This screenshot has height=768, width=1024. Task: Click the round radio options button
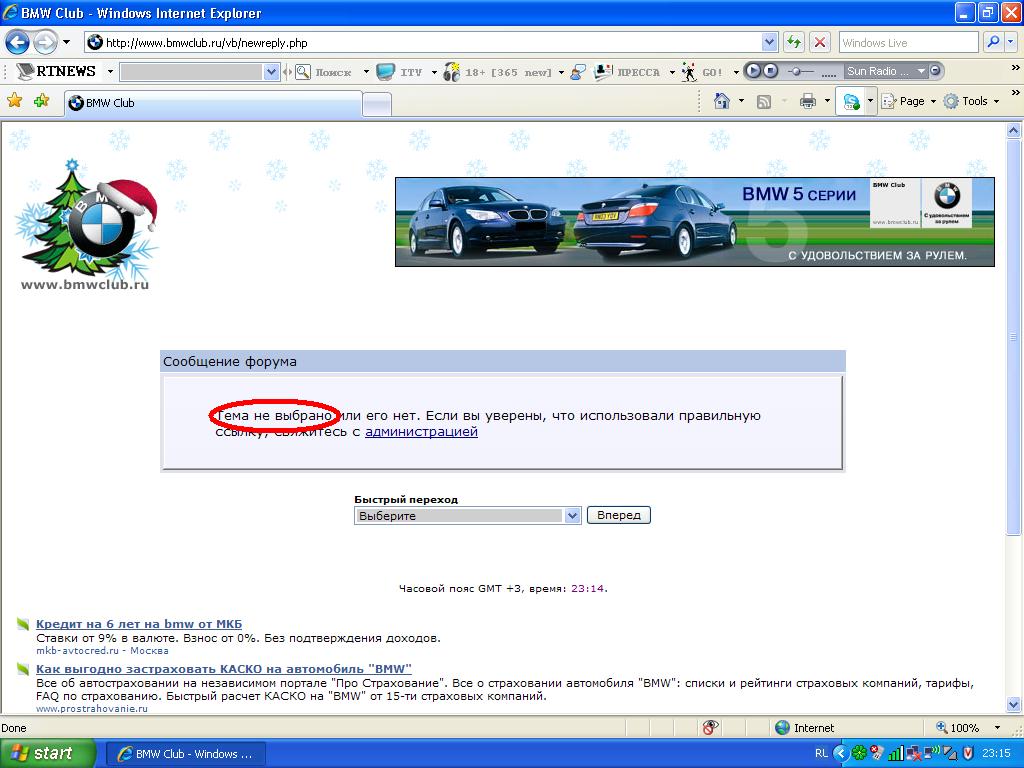[x=935, y=71]
